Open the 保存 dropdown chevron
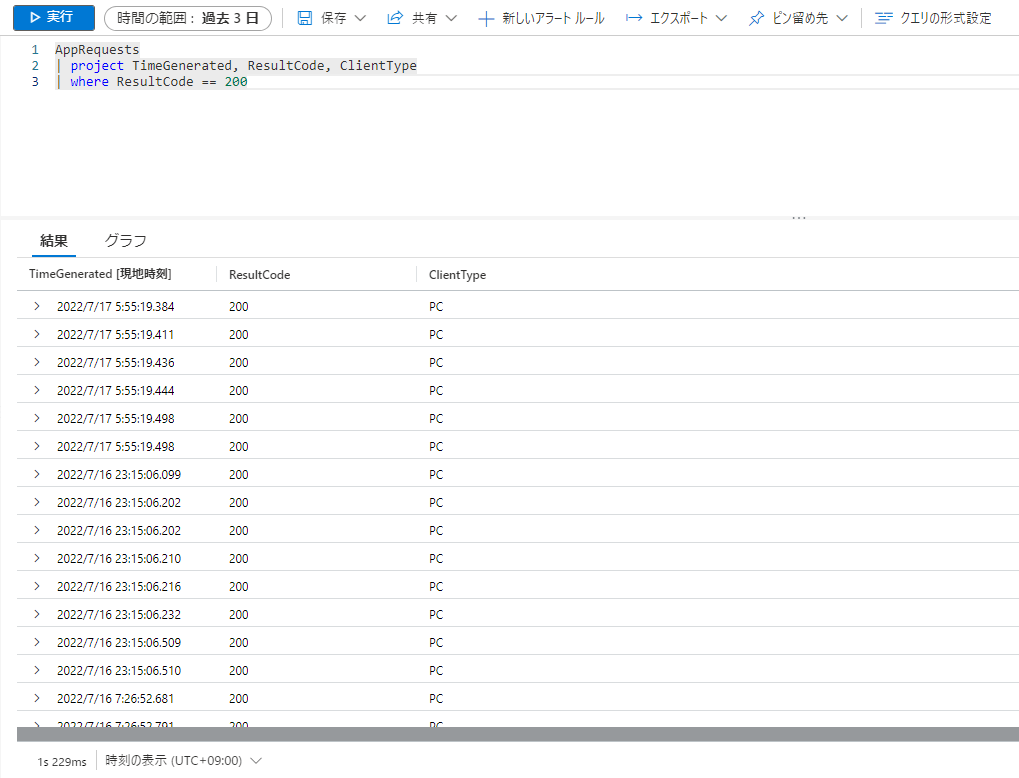 pos(360,18)
